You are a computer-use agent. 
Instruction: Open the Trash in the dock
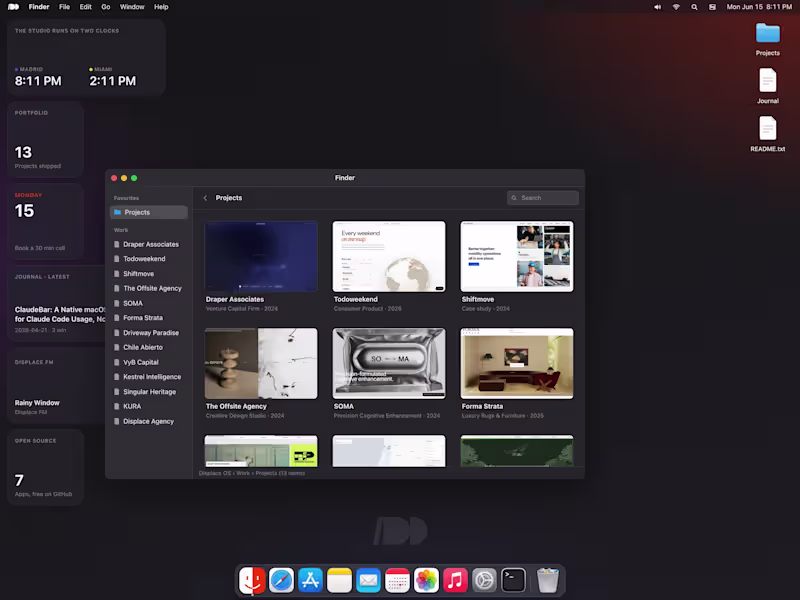click(548, 581)
